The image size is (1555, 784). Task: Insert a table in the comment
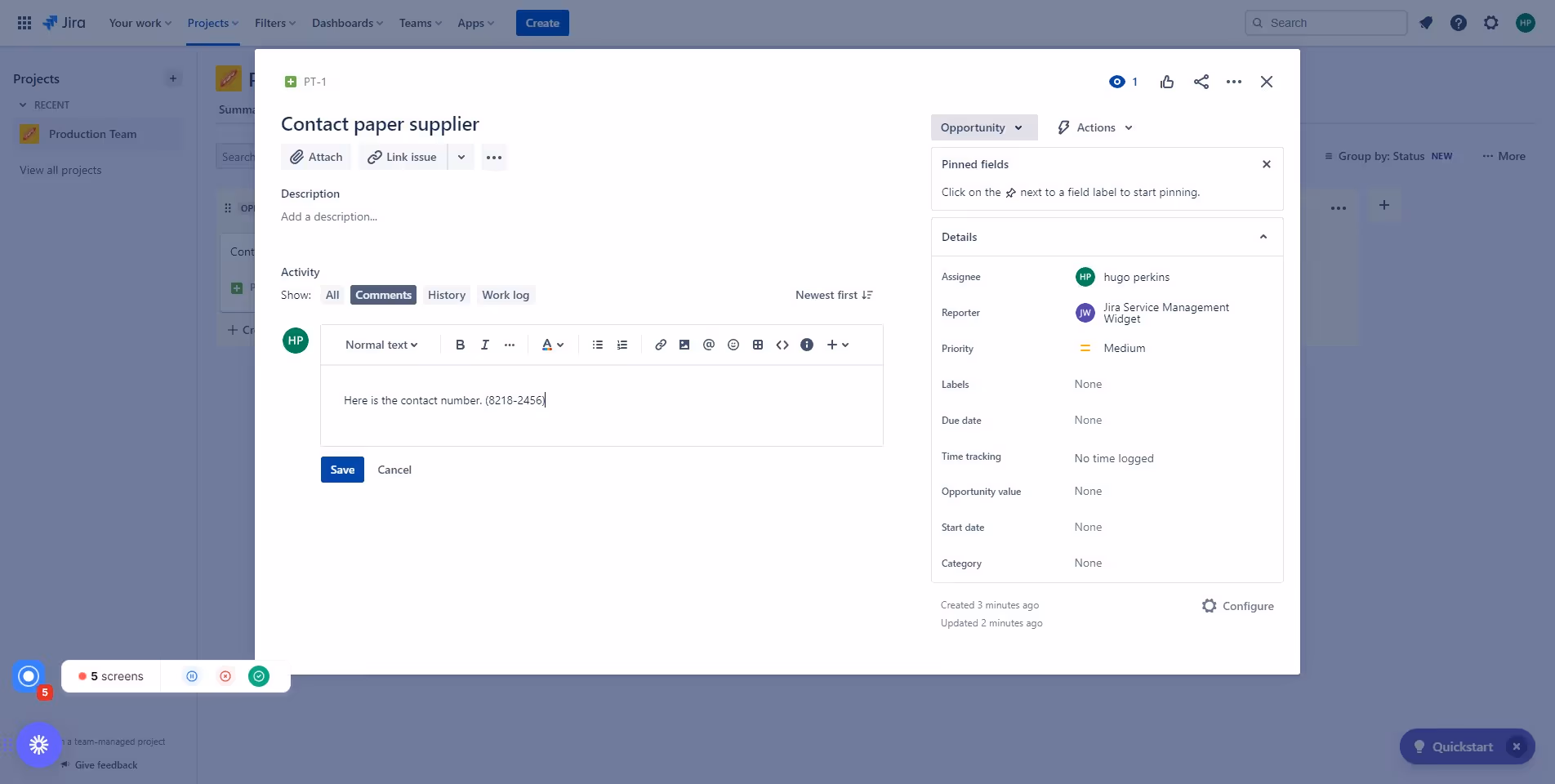(758, 345)
